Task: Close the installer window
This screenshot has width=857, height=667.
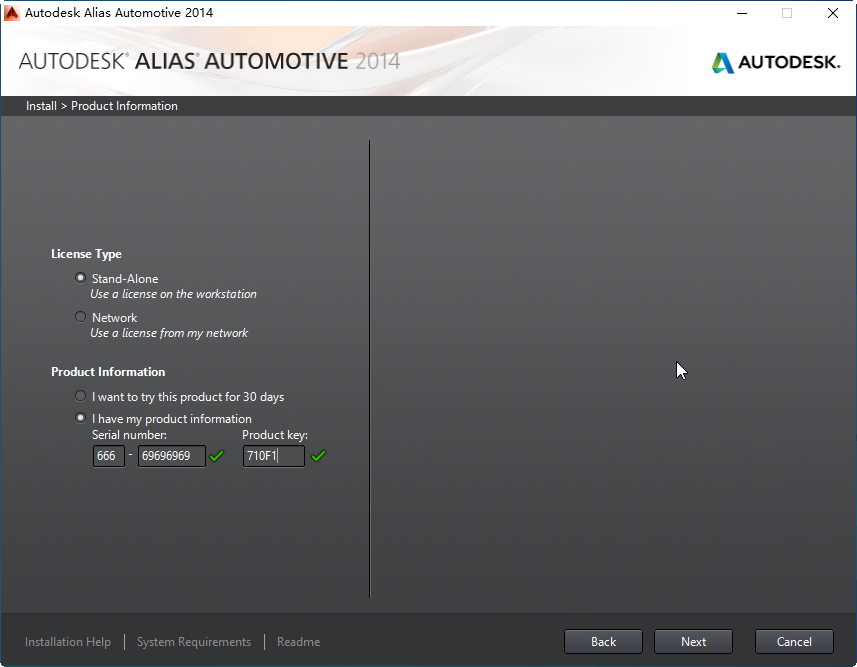Action: coord(832,13)
